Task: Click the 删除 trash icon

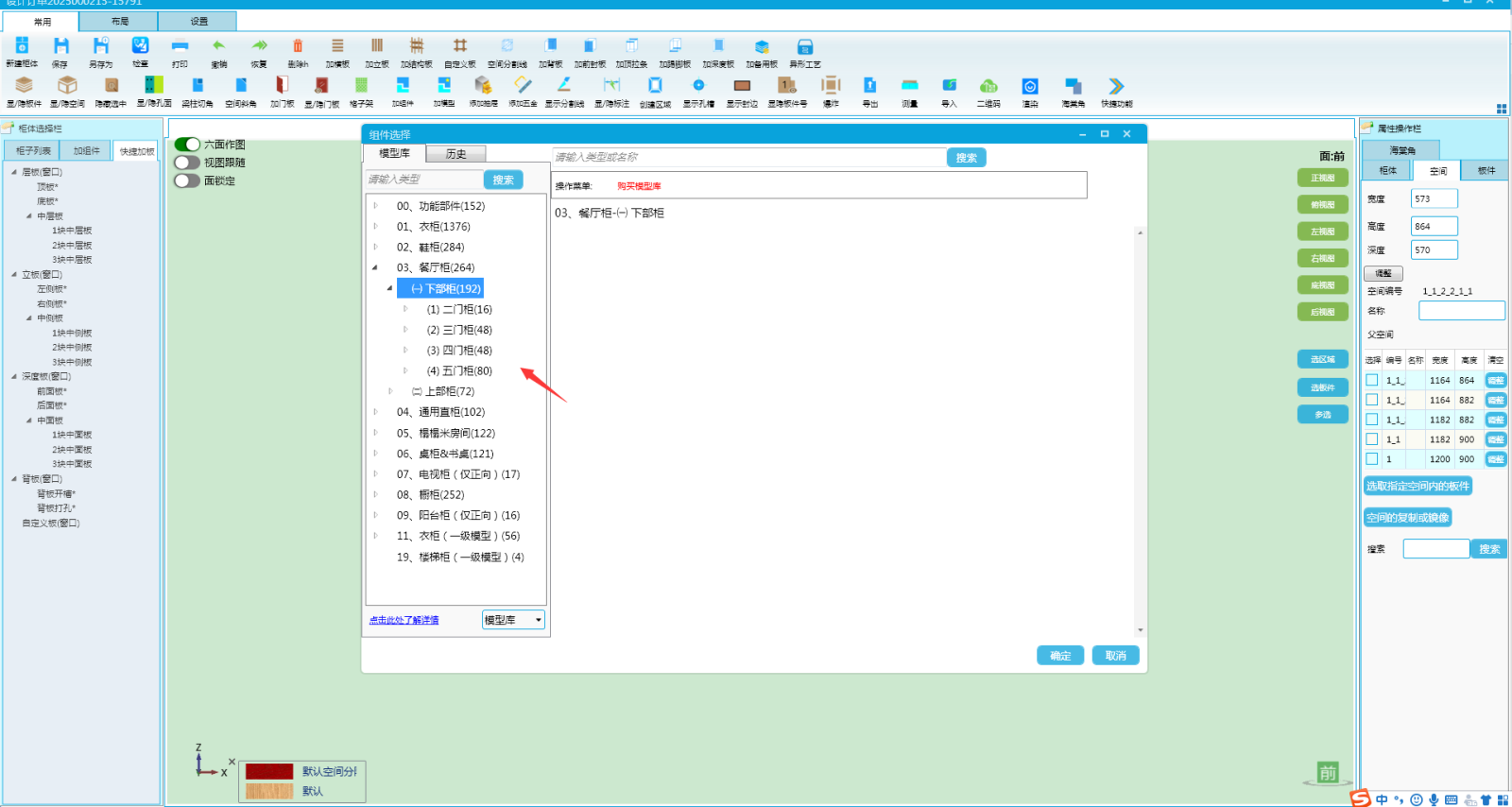Action: point(298,47)
